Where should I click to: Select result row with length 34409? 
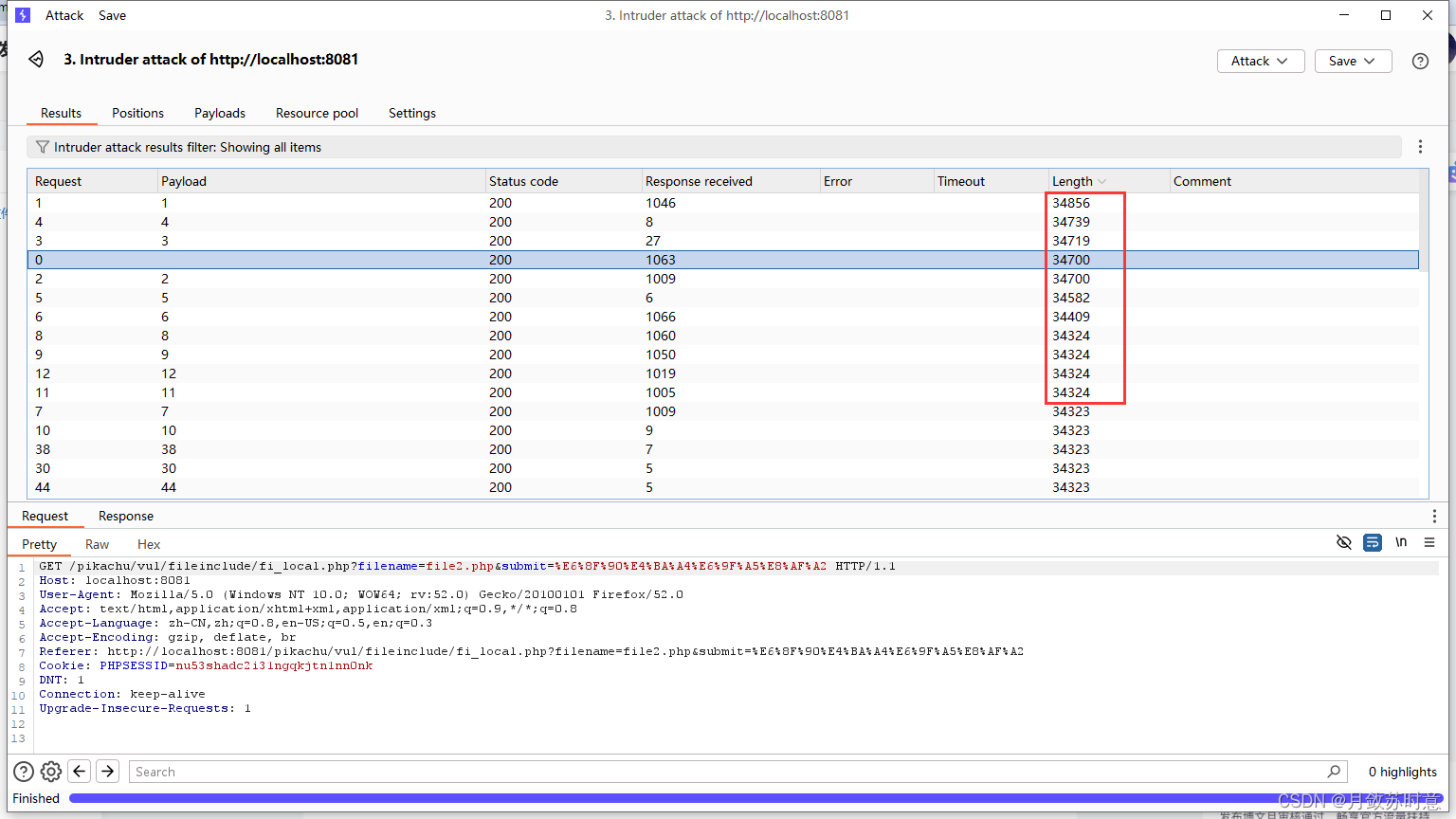(723, 317)
